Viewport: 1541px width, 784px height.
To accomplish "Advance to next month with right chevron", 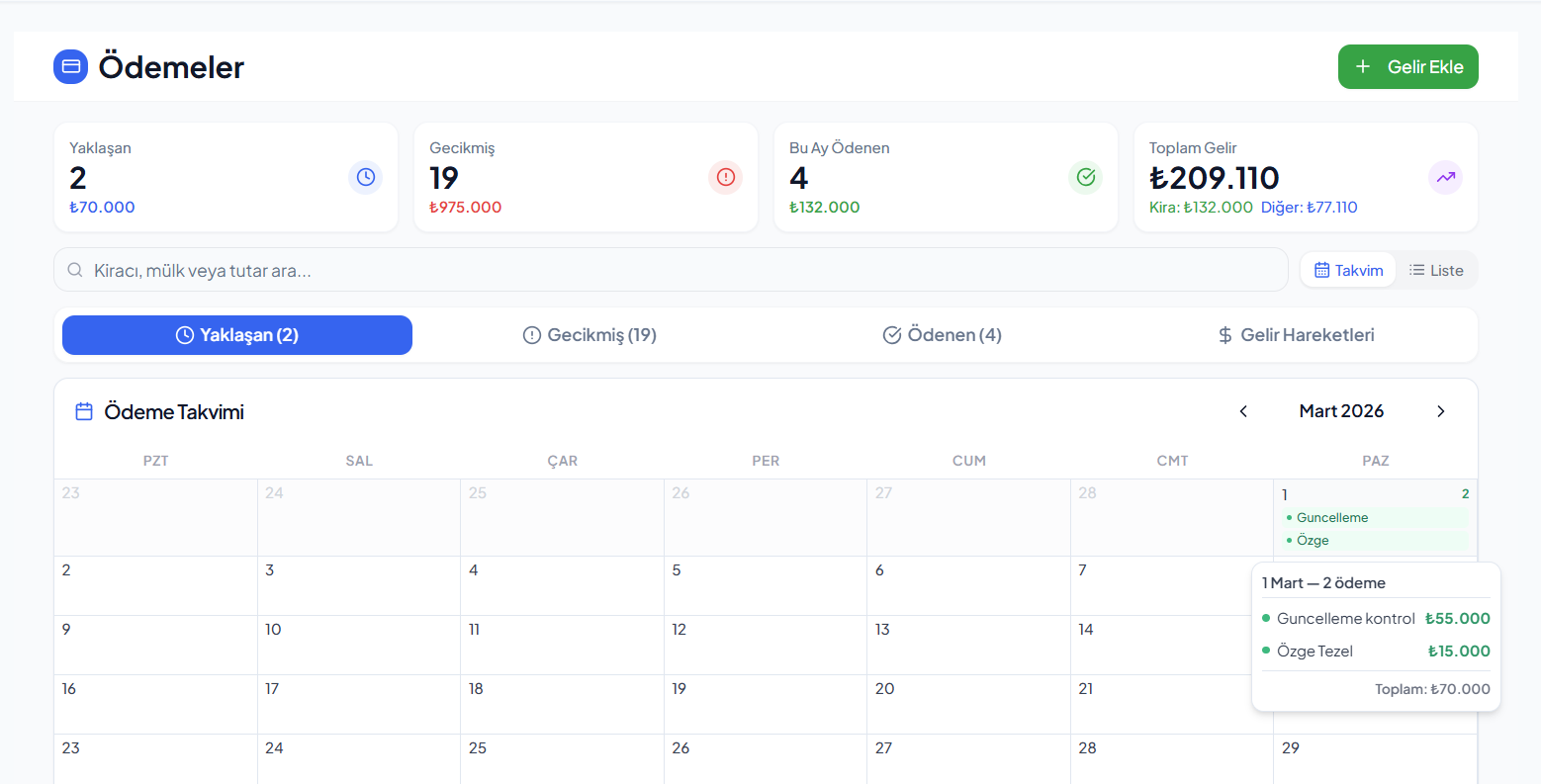I will 1441,411.
